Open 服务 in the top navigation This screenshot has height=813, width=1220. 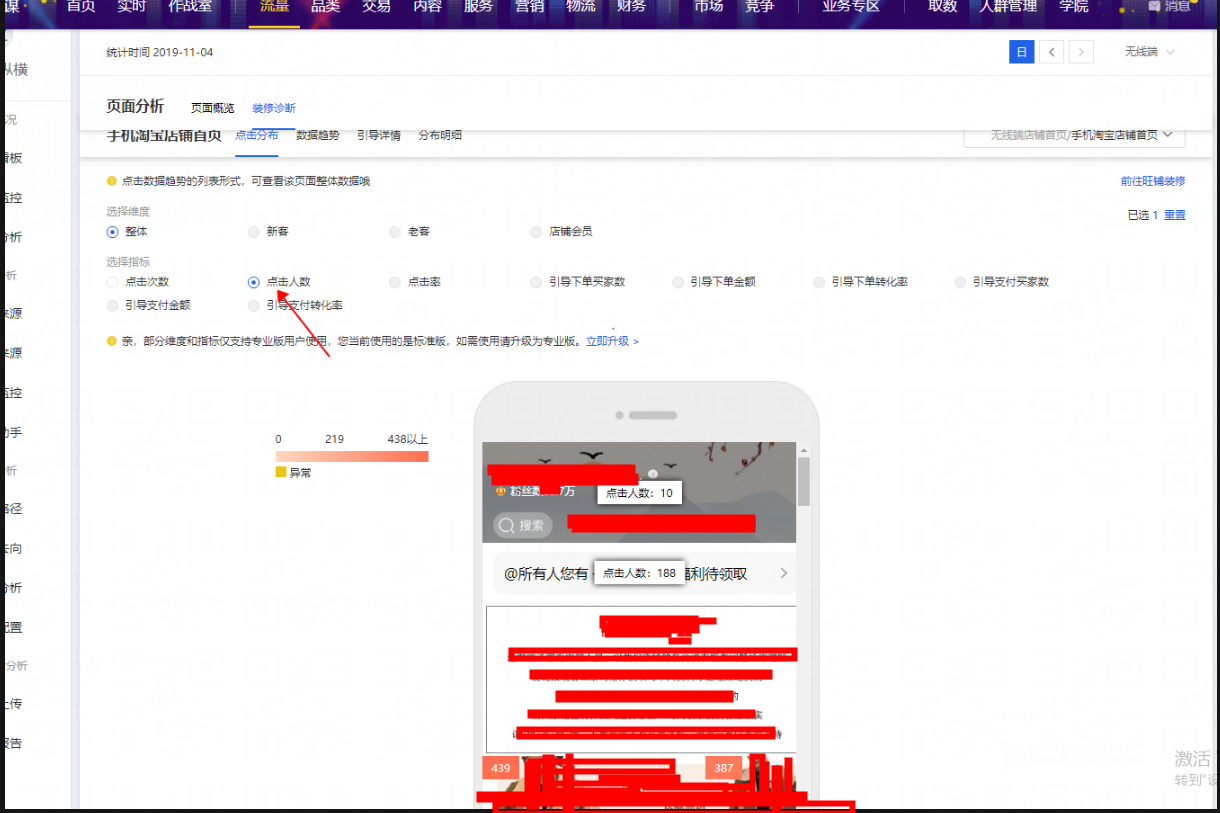point(478,7)
